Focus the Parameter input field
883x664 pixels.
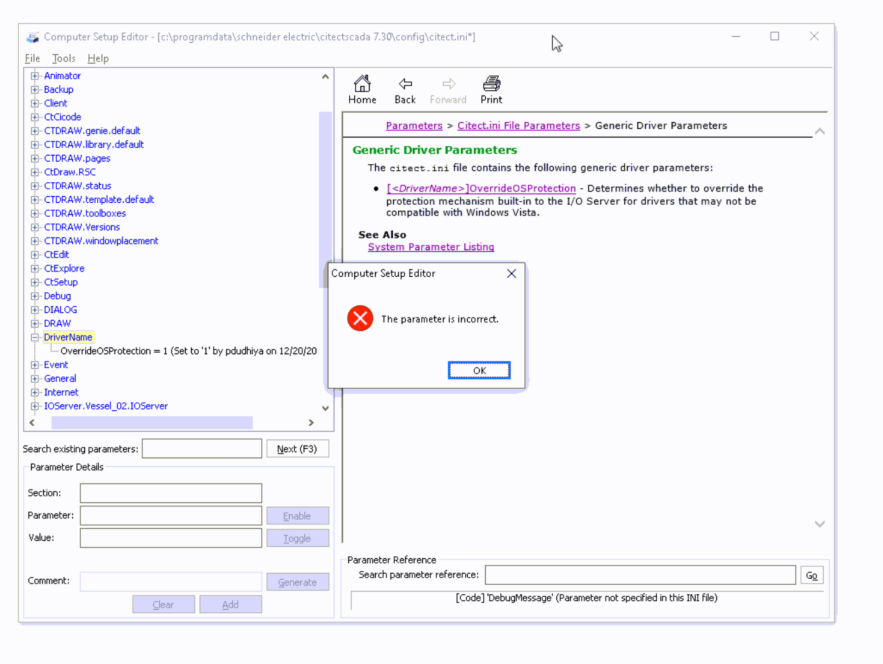pos(171,515)
